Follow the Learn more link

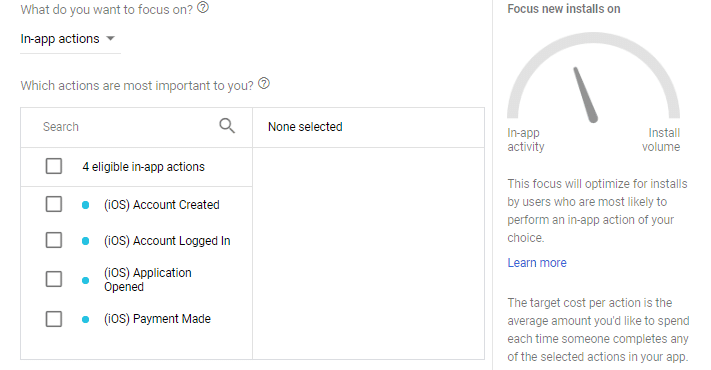(x=537, y=263)
